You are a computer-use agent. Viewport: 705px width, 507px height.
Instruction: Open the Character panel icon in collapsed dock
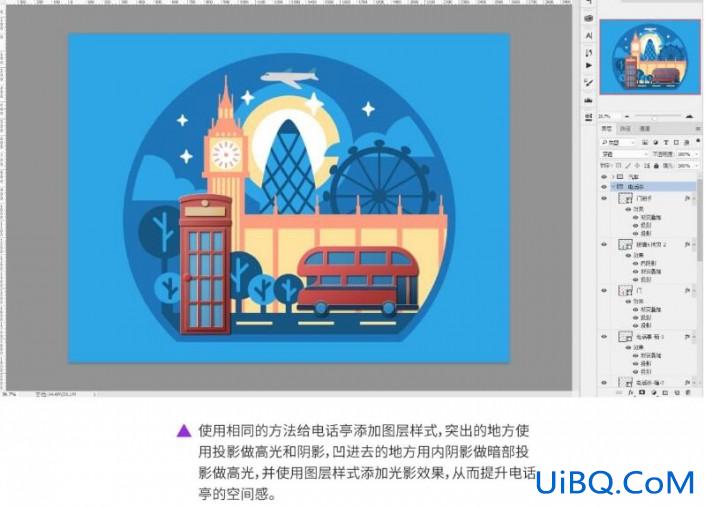click(589, 36)
